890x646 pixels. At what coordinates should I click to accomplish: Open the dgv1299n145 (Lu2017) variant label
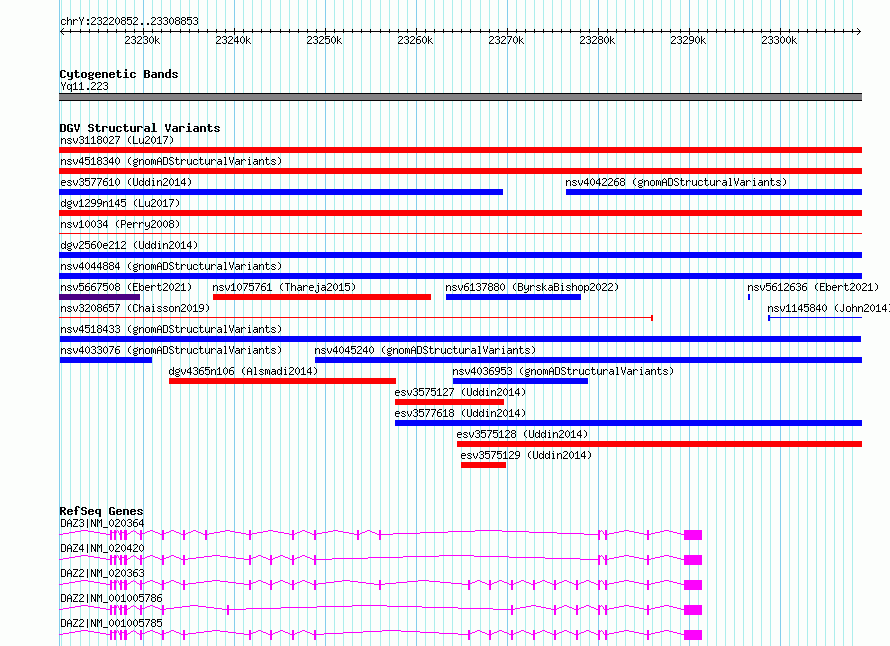pos(120,203)
